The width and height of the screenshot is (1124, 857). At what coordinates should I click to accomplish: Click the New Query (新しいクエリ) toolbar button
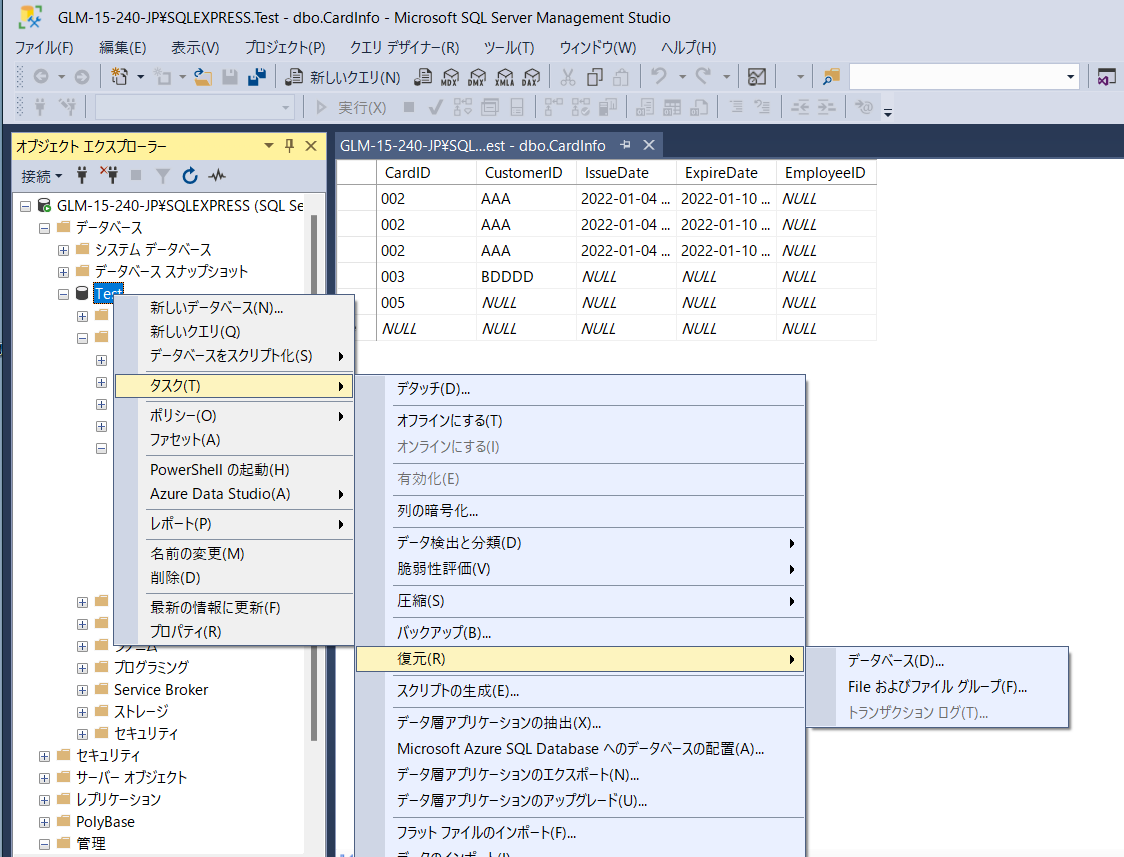tap(343, 77)
